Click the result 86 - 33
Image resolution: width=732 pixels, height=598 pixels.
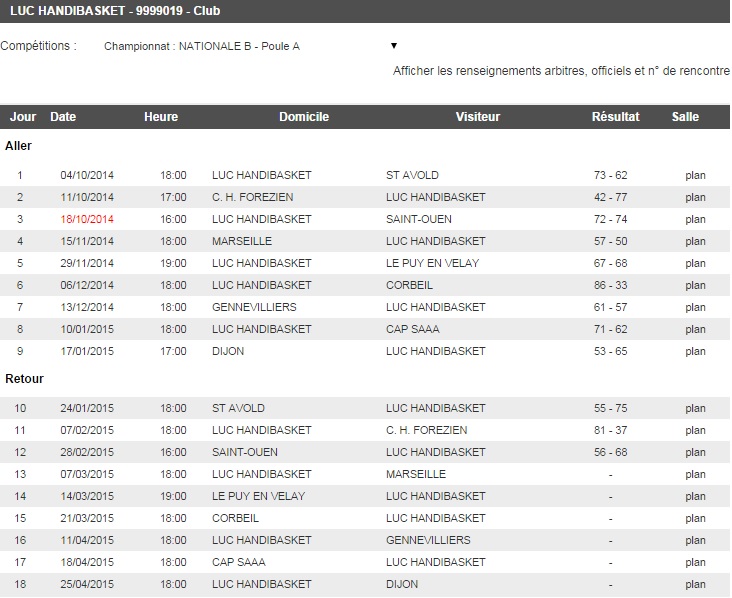tap(610, 285)
